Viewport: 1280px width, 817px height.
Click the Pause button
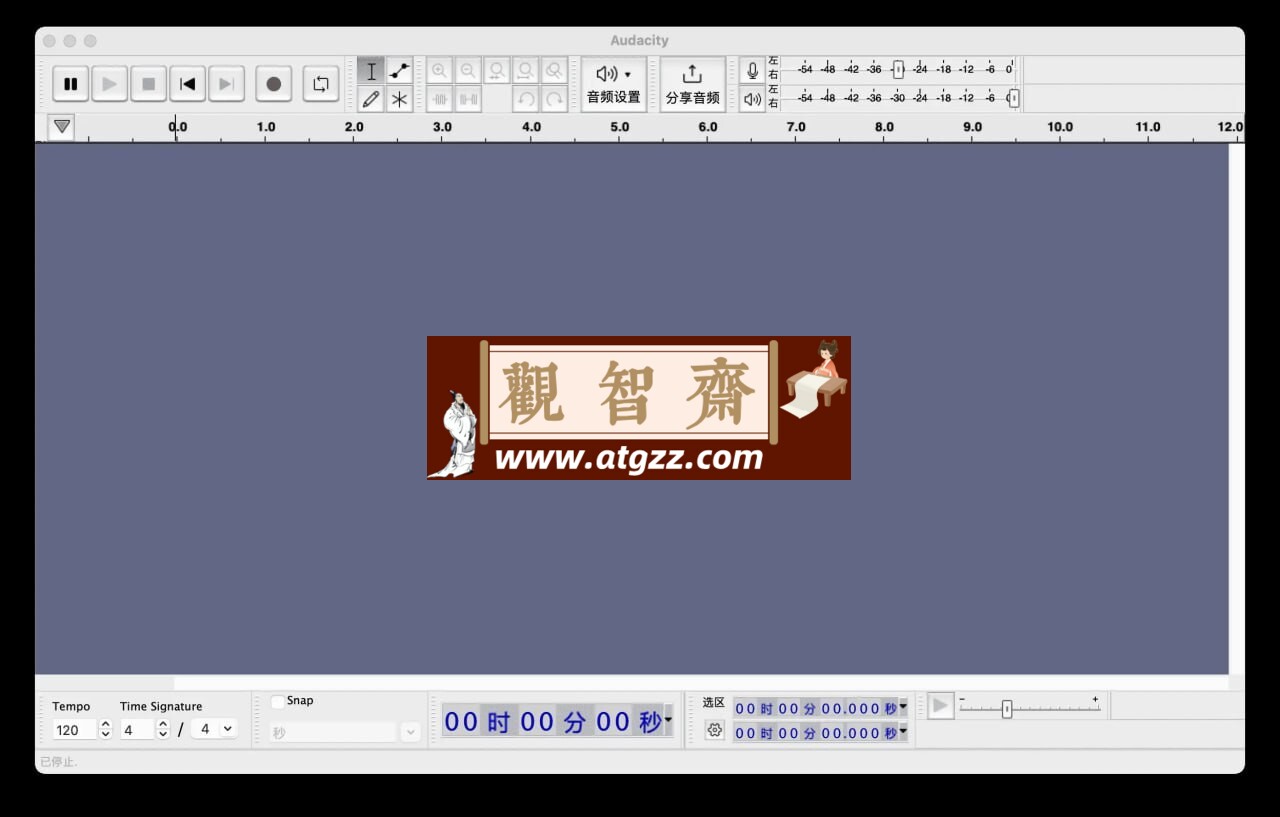70,84
